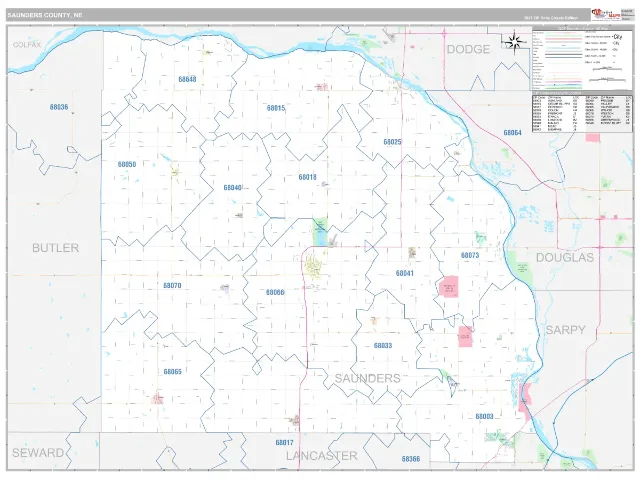The image size is (640, 480).
Task: Select the SAUNDERS county label
Action: tap(367, 378)
